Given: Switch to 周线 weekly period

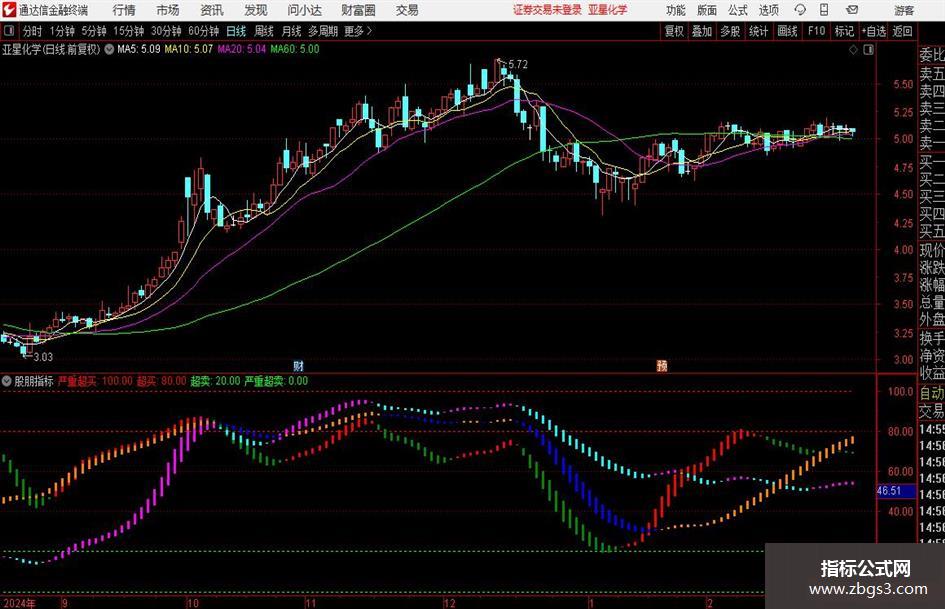Looking at the screenshot, I should [x=263, y=31].
